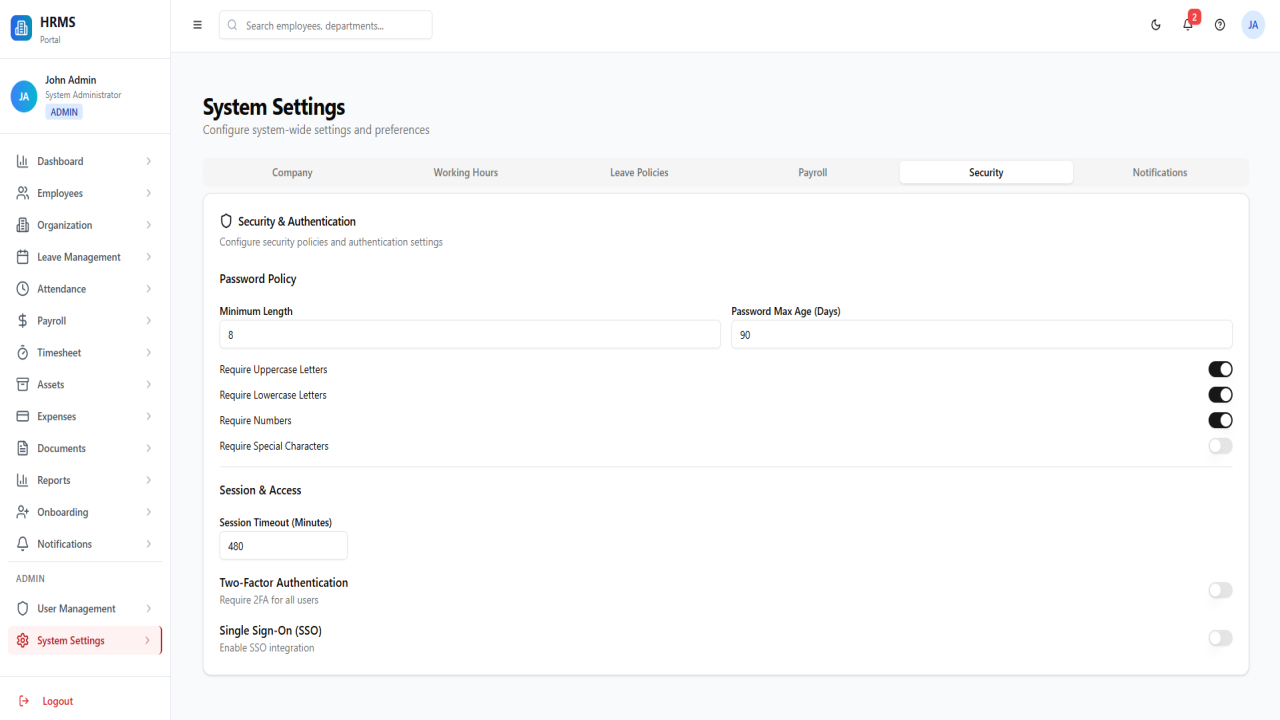This screenshot has width=1280, height=720.
Task: Enable Require Special Characters switch
Action: pyautogui.click(x=1220, y=446)
